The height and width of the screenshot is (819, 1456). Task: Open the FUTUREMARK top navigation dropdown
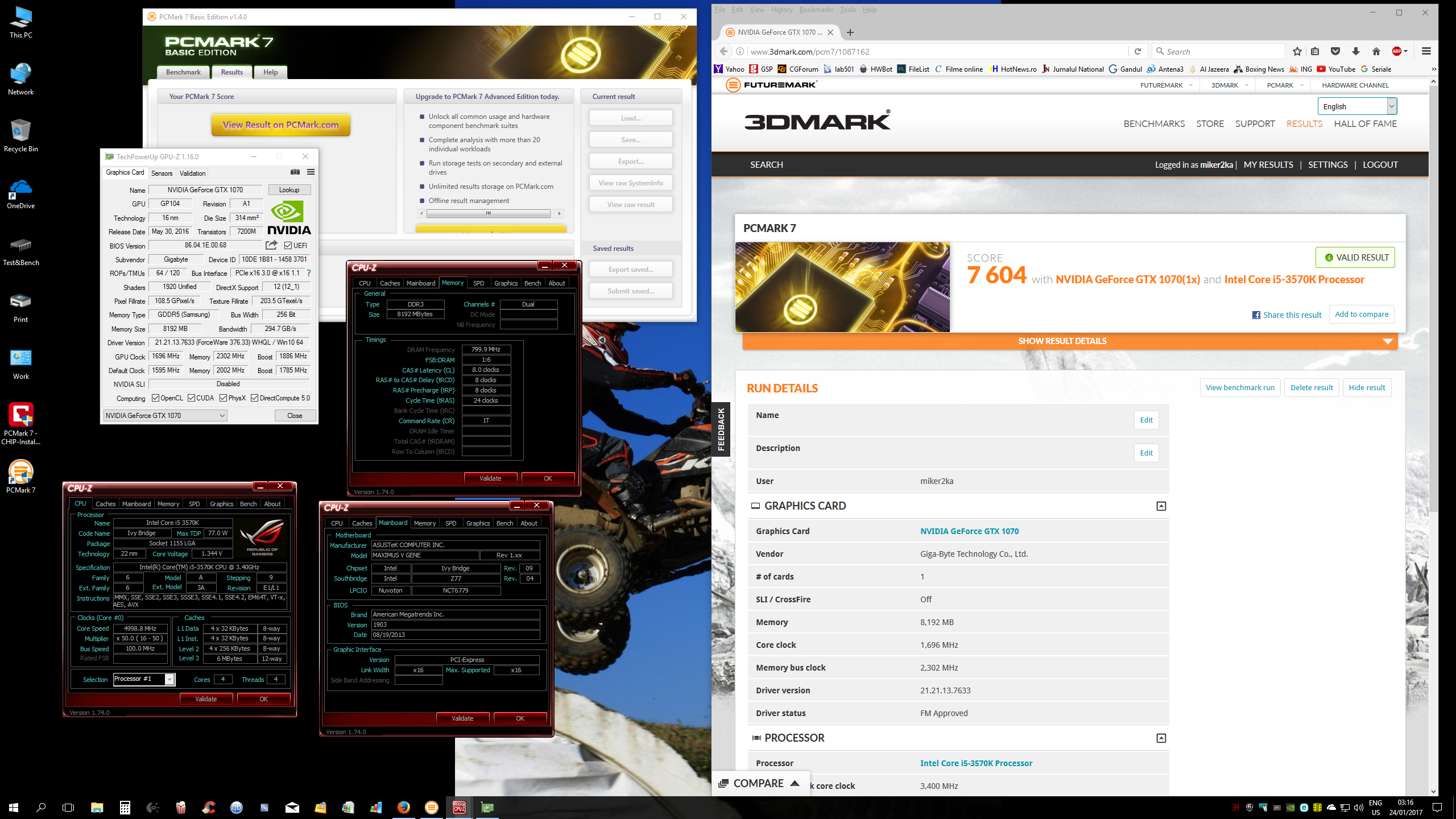(1166, 85)
